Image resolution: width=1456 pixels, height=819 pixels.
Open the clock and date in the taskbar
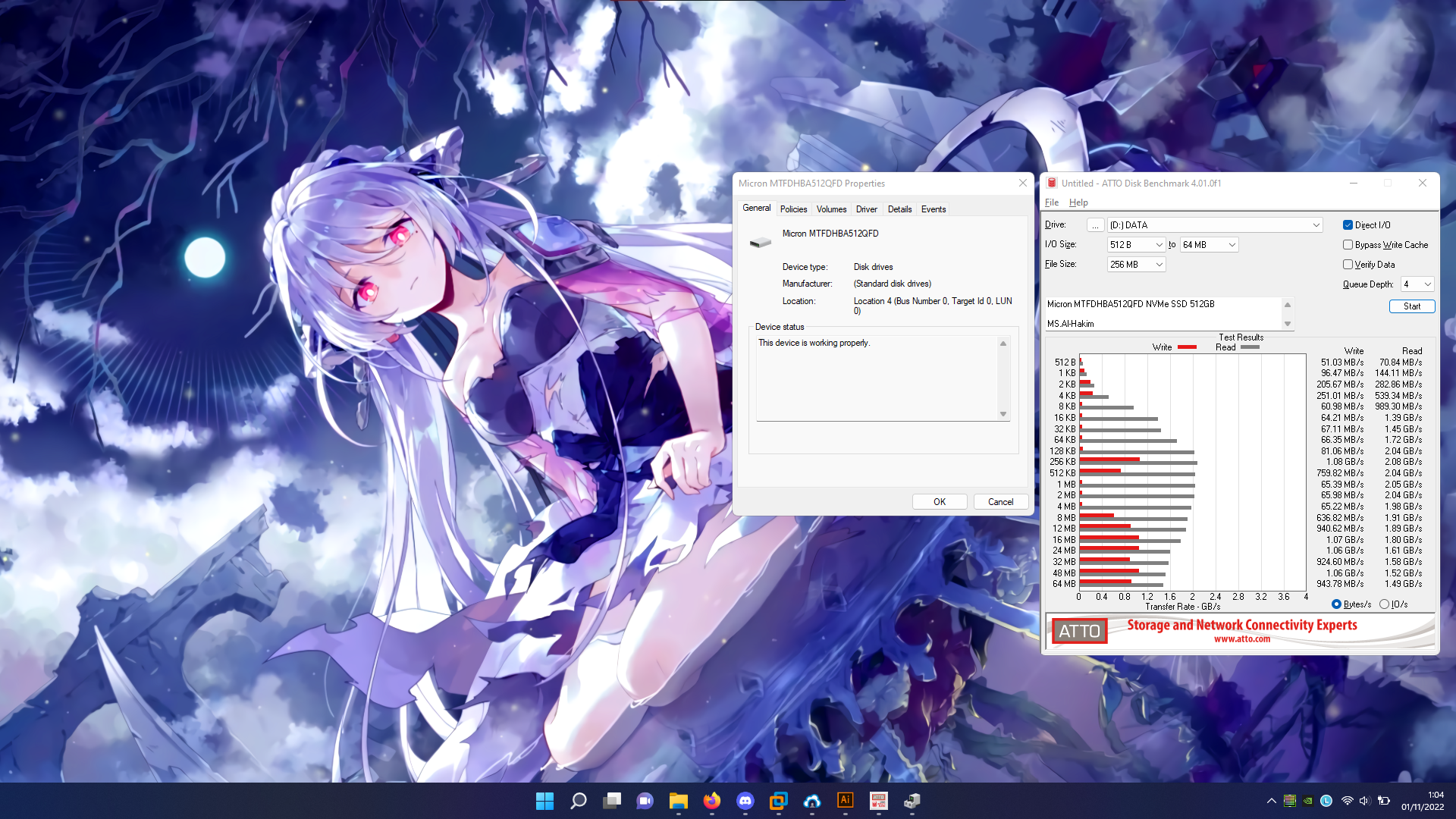click(x=1422, y=801)
